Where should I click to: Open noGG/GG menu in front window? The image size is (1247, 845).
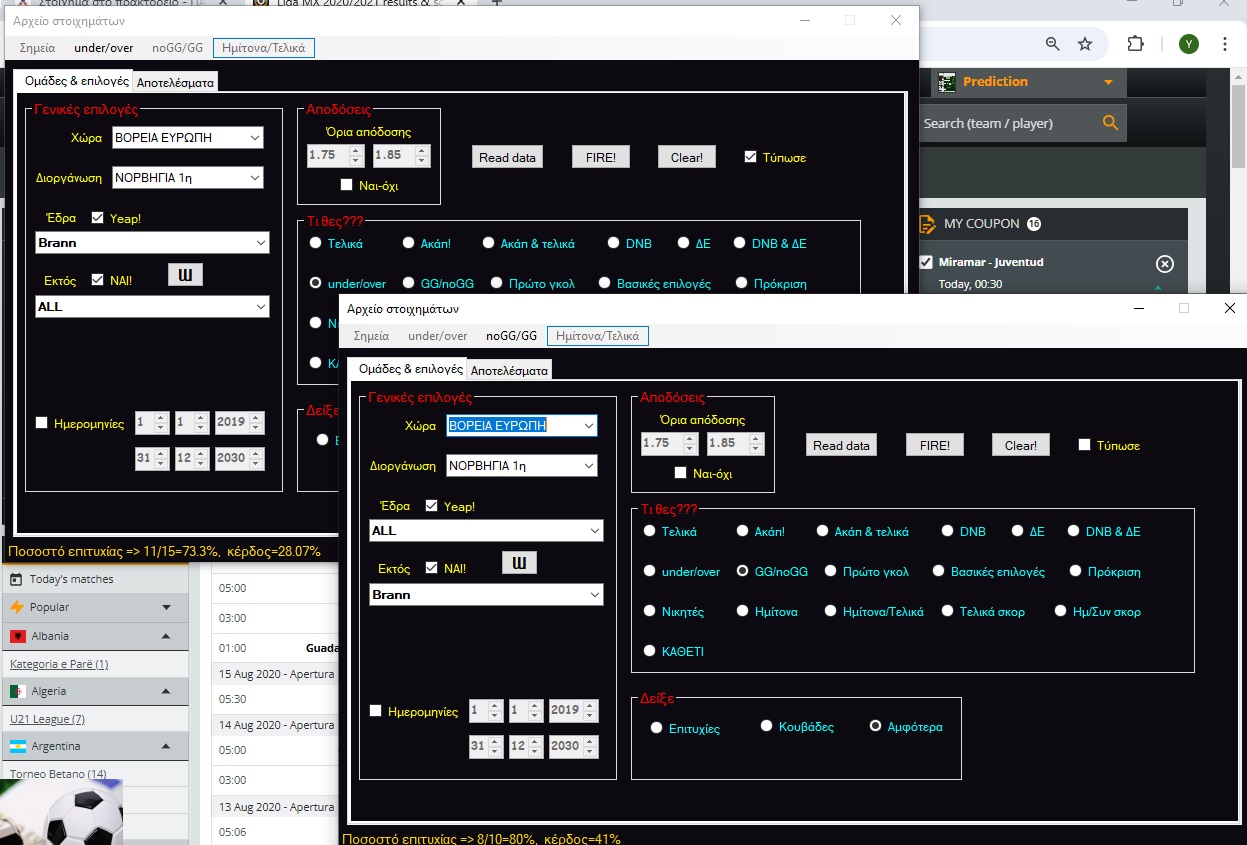511,336
